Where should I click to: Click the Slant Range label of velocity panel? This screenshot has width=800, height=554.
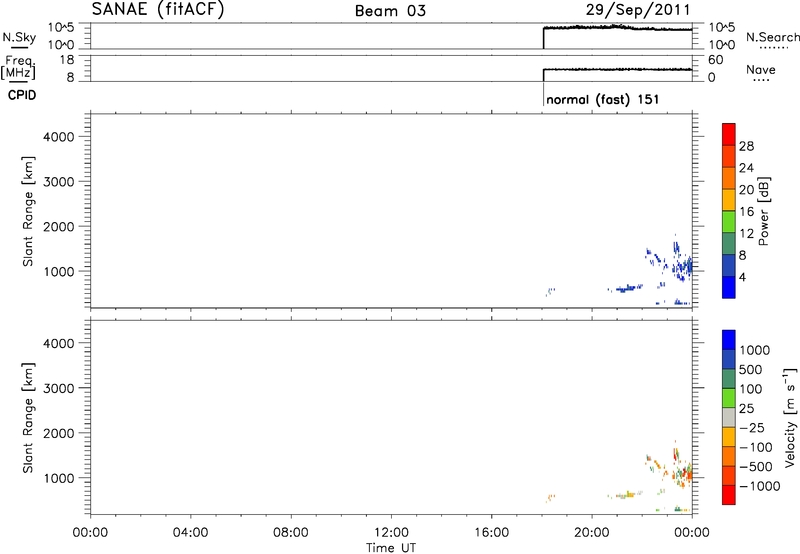28,418
